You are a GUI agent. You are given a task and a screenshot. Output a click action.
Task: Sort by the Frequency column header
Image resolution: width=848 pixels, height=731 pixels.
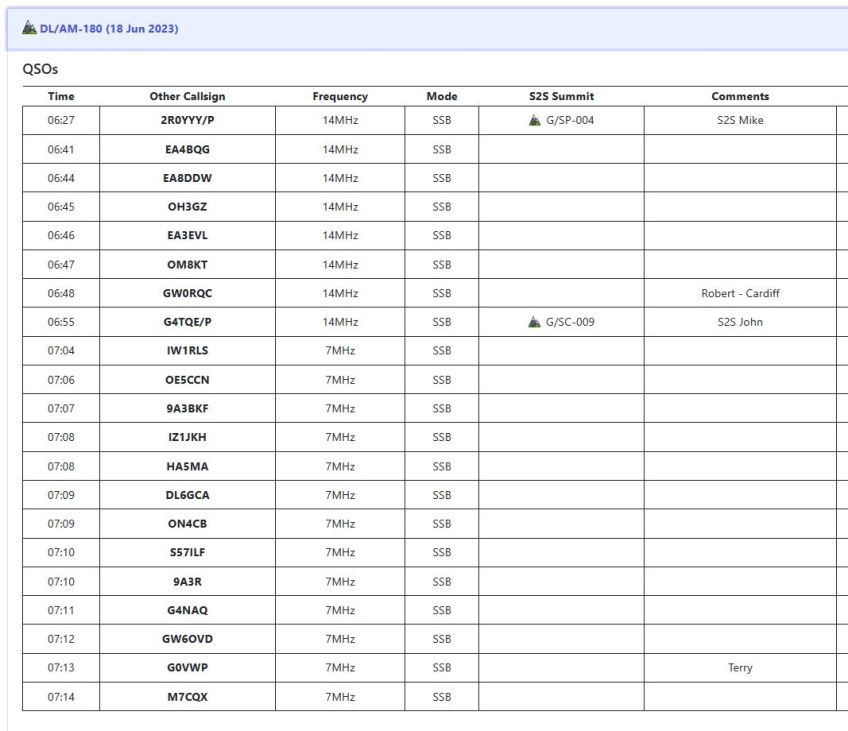click(340, 96)
